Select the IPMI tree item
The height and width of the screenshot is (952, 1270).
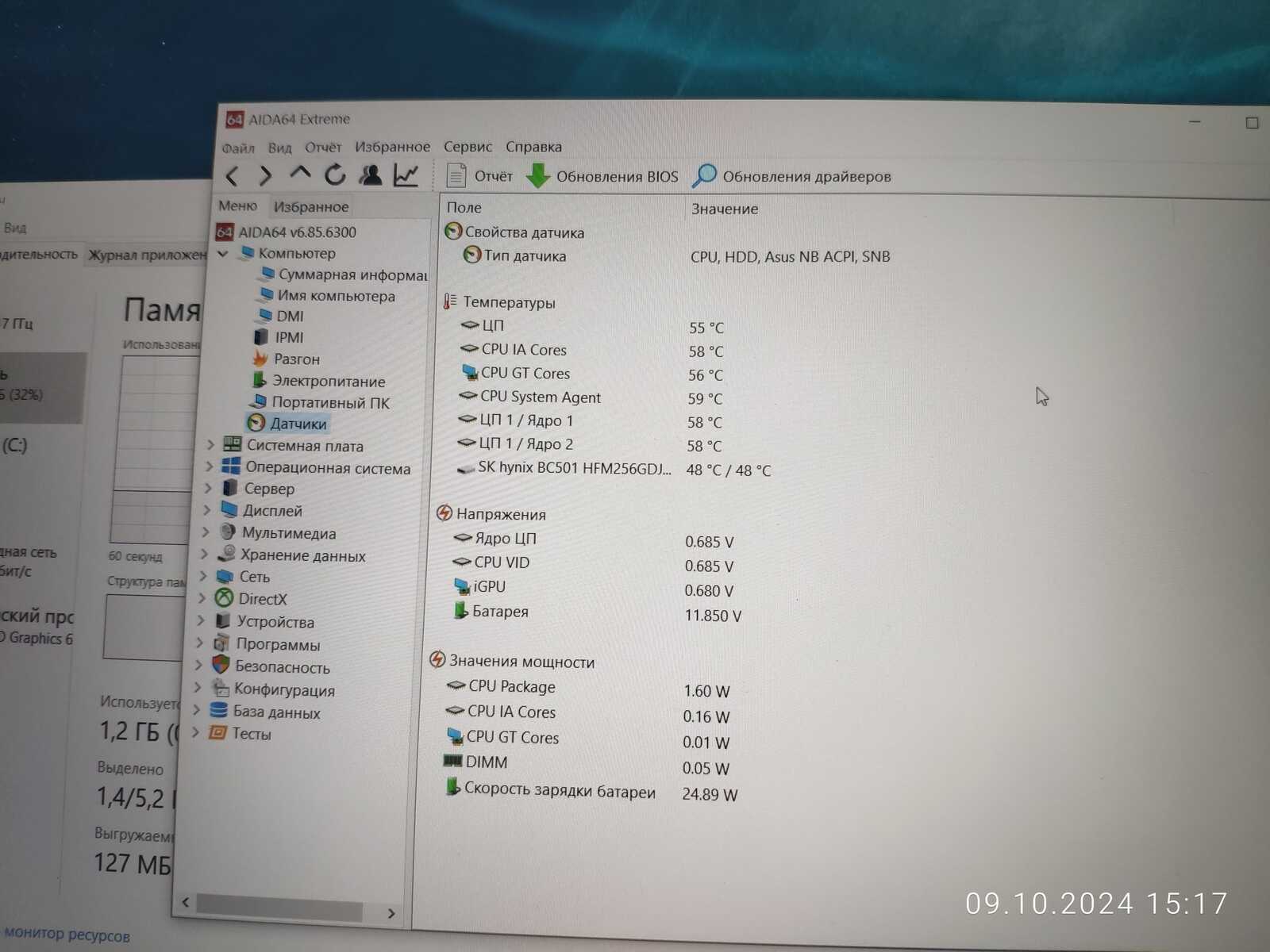[279, 337]
